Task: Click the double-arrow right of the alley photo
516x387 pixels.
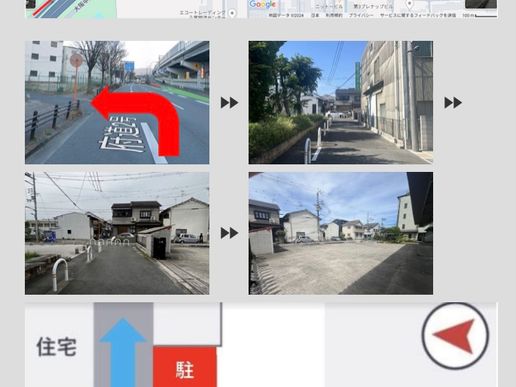Action: (x=453, y=103)
